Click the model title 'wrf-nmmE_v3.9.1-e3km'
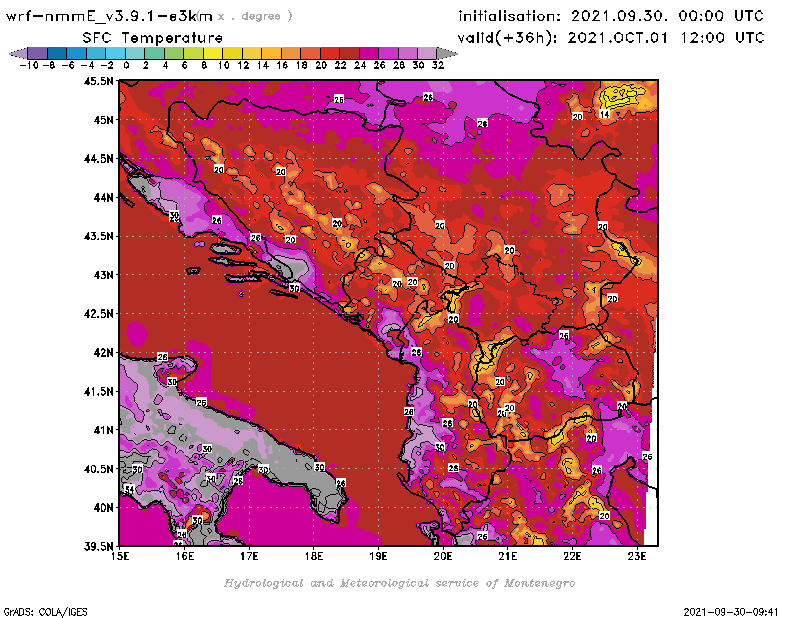The height and width of the screenshot is (618, 800). click(109, 16)
